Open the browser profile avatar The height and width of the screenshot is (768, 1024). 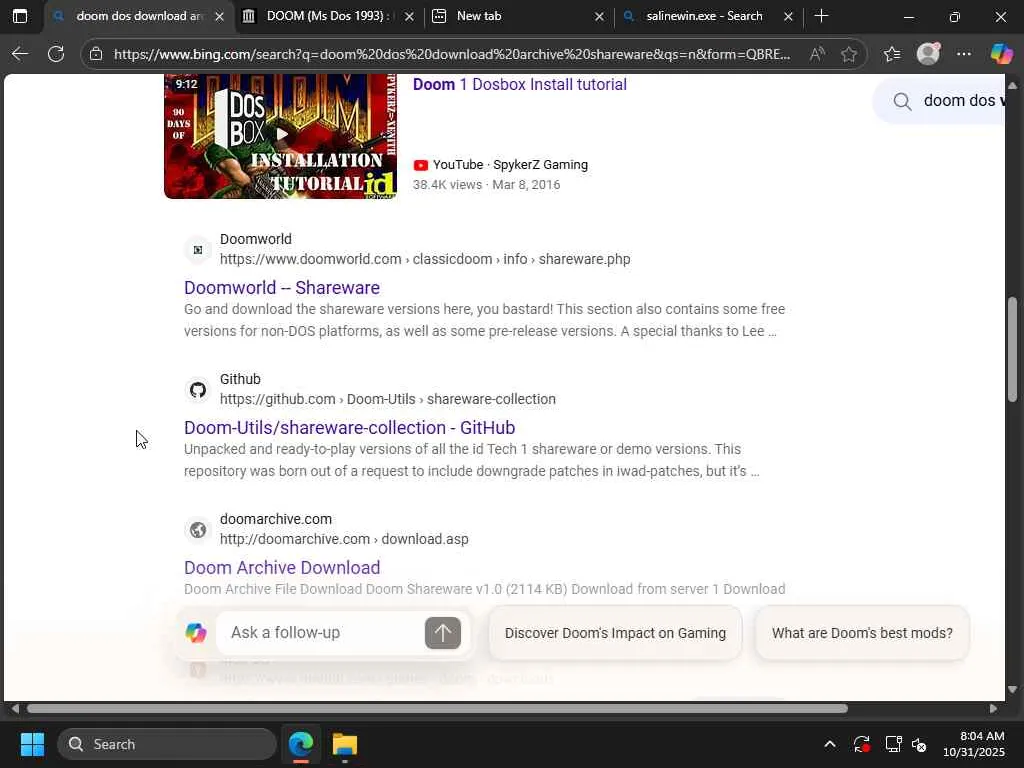(x=928, y=54)
